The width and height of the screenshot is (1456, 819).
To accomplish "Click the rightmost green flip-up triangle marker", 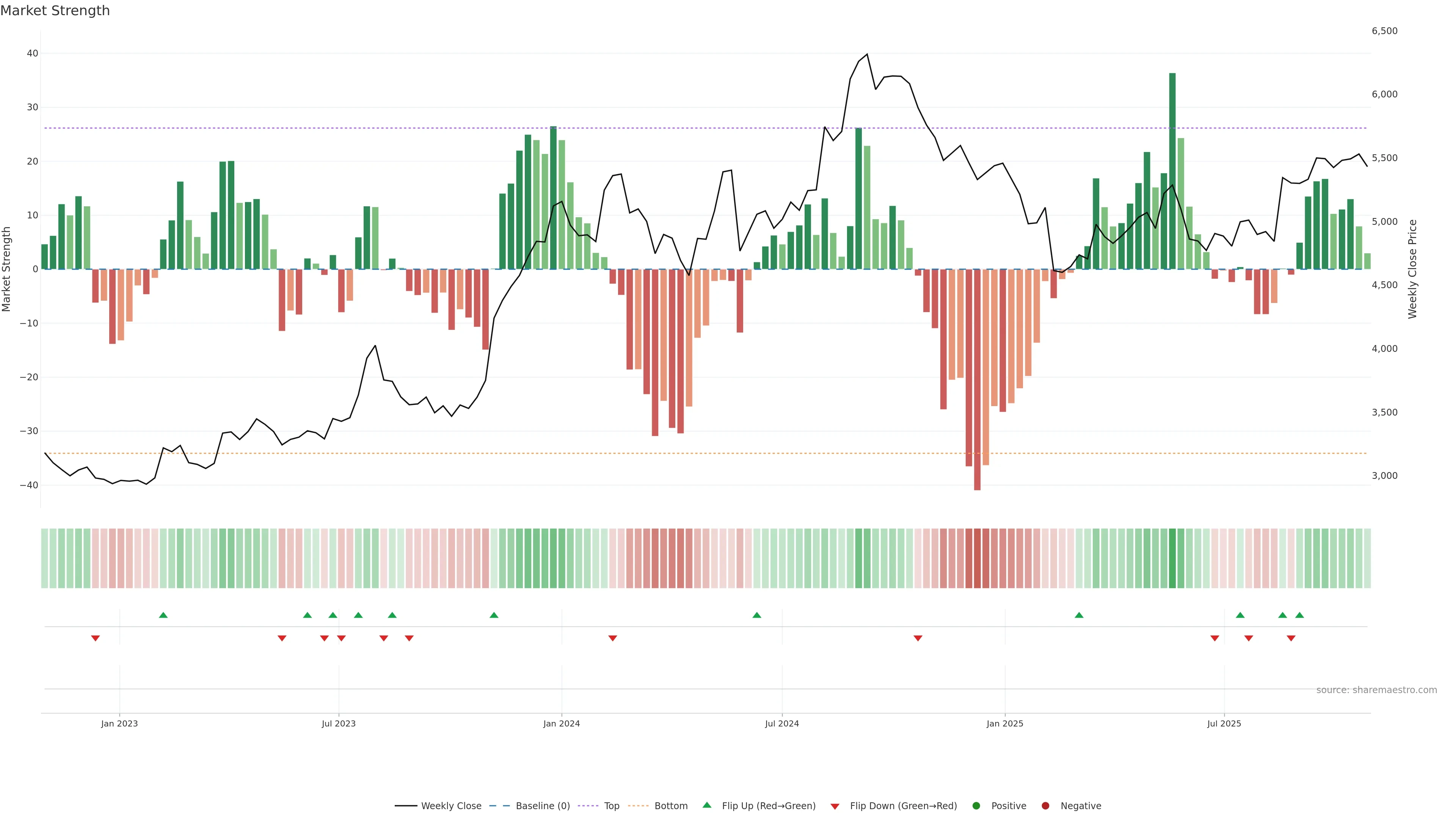I will click(x=1299, y=615).
